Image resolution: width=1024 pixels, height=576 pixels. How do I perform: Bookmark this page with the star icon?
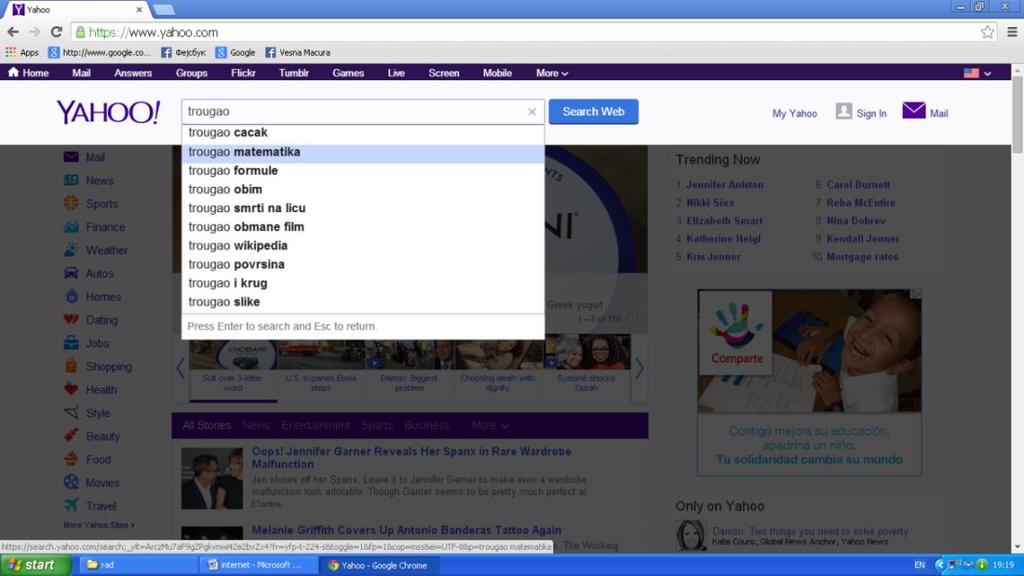pyautogui.click(x=987, y=32)
